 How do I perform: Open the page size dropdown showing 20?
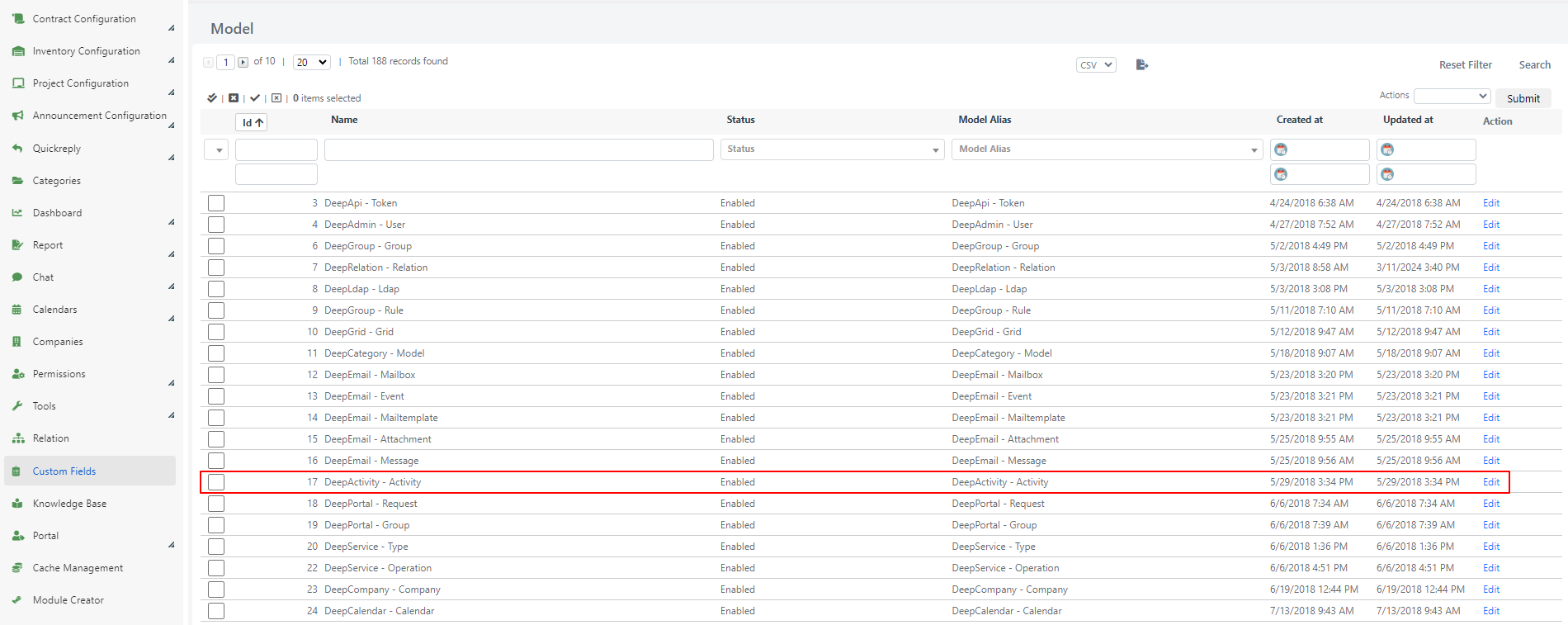pos(312,62)
